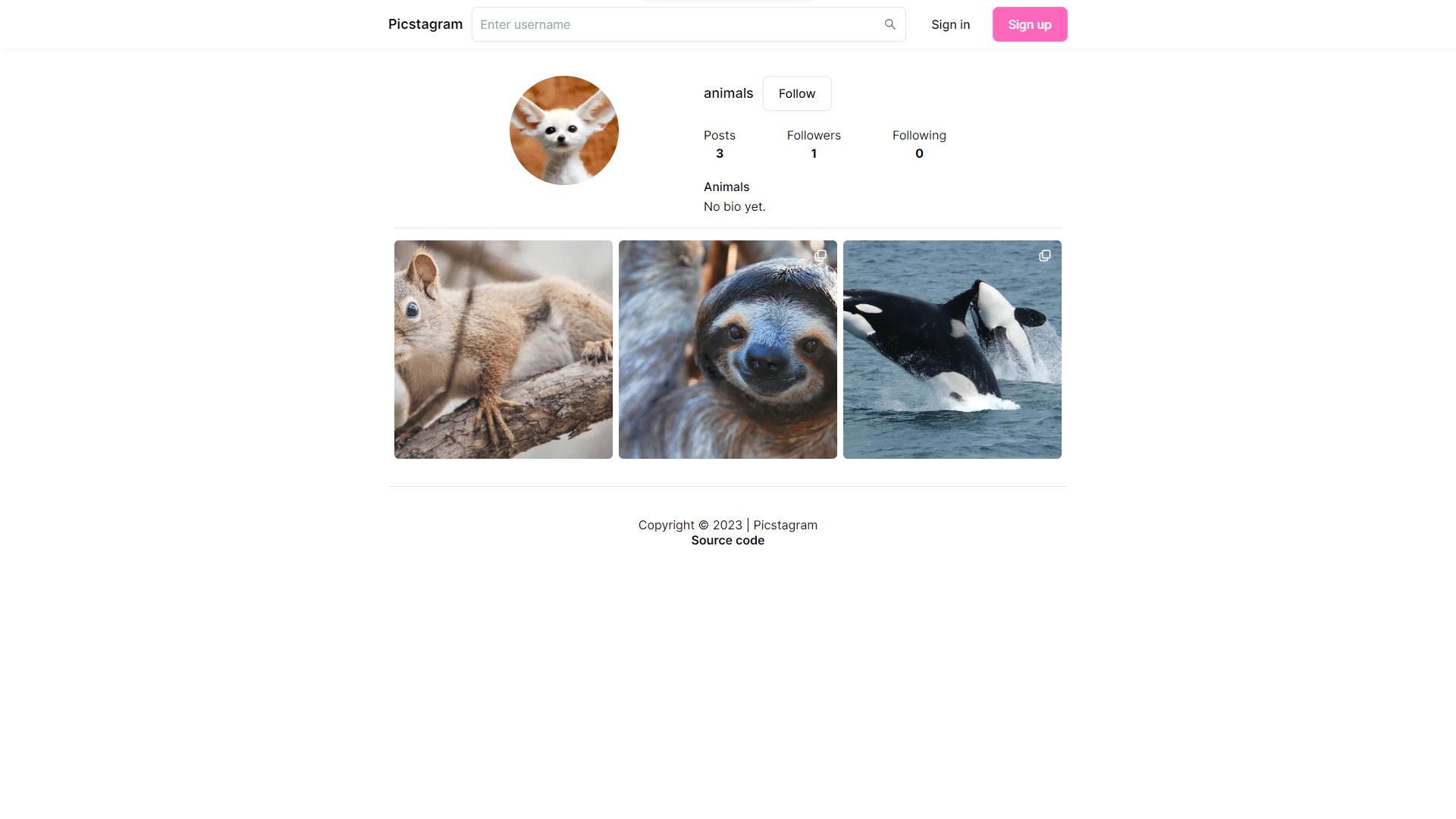Open the squirrel photo post
The width and height of the screenshot is (1456, 819).
[504, 350]
